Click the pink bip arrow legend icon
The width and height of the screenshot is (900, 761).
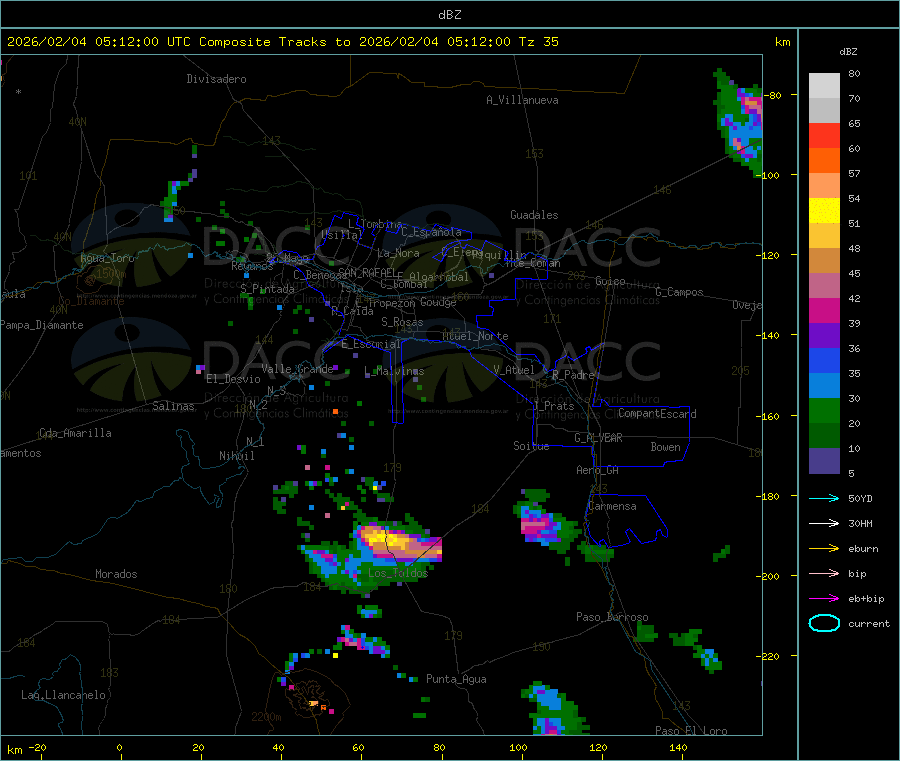click(824, 573)
